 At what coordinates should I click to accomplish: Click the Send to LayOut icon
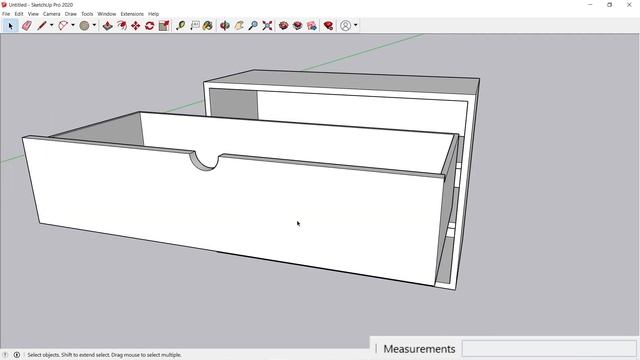click(312, 26)
